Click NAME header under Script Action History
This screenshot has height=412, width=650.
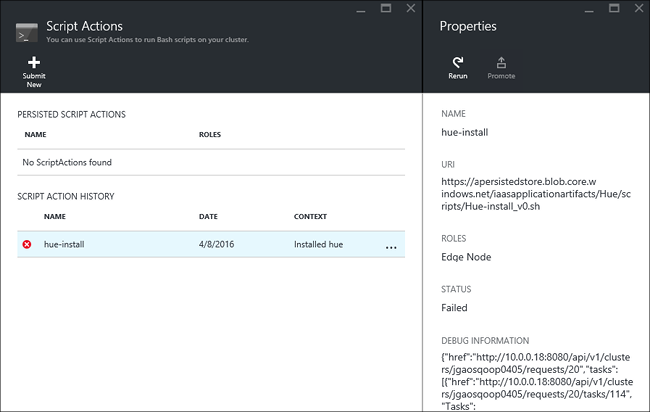click(54, 216)
